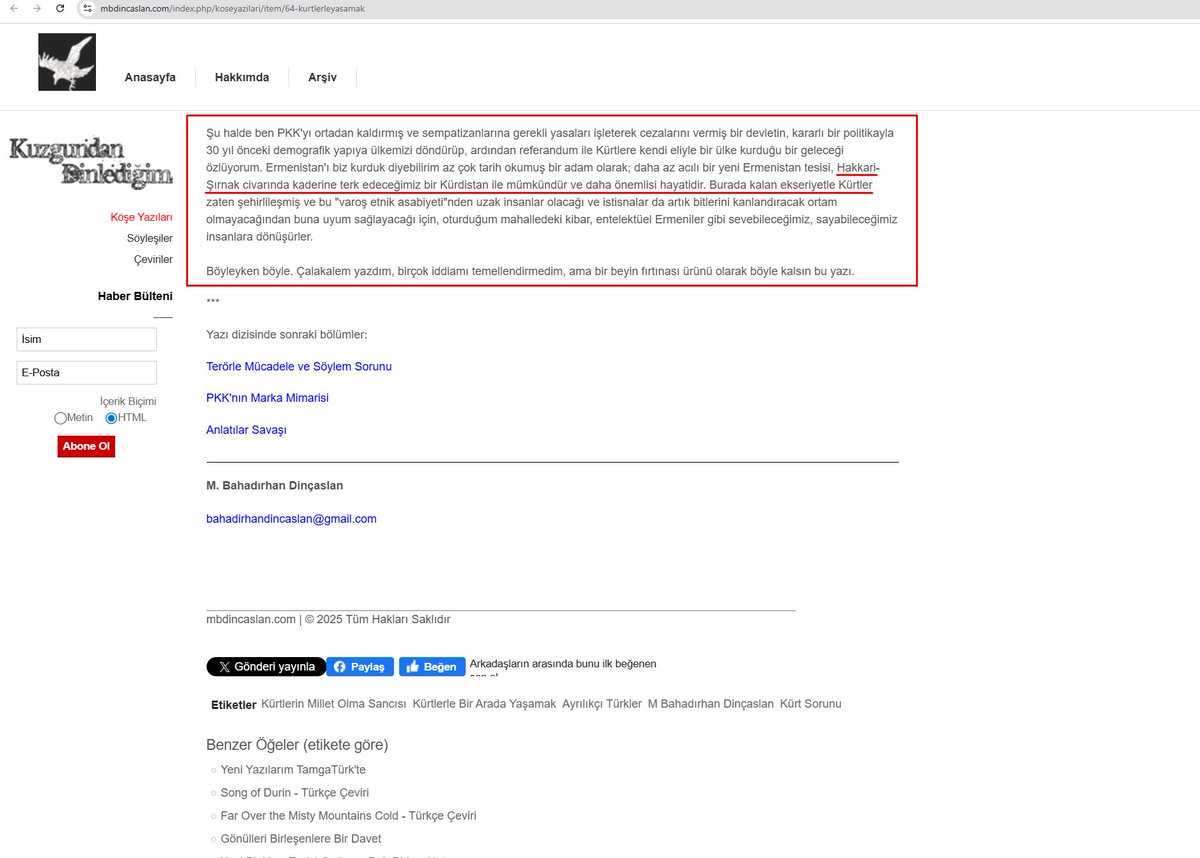Open Köşe Yazıları section
Image resolution: width=1200 pixels, height=858 pixels.
[x=141, y=217]
